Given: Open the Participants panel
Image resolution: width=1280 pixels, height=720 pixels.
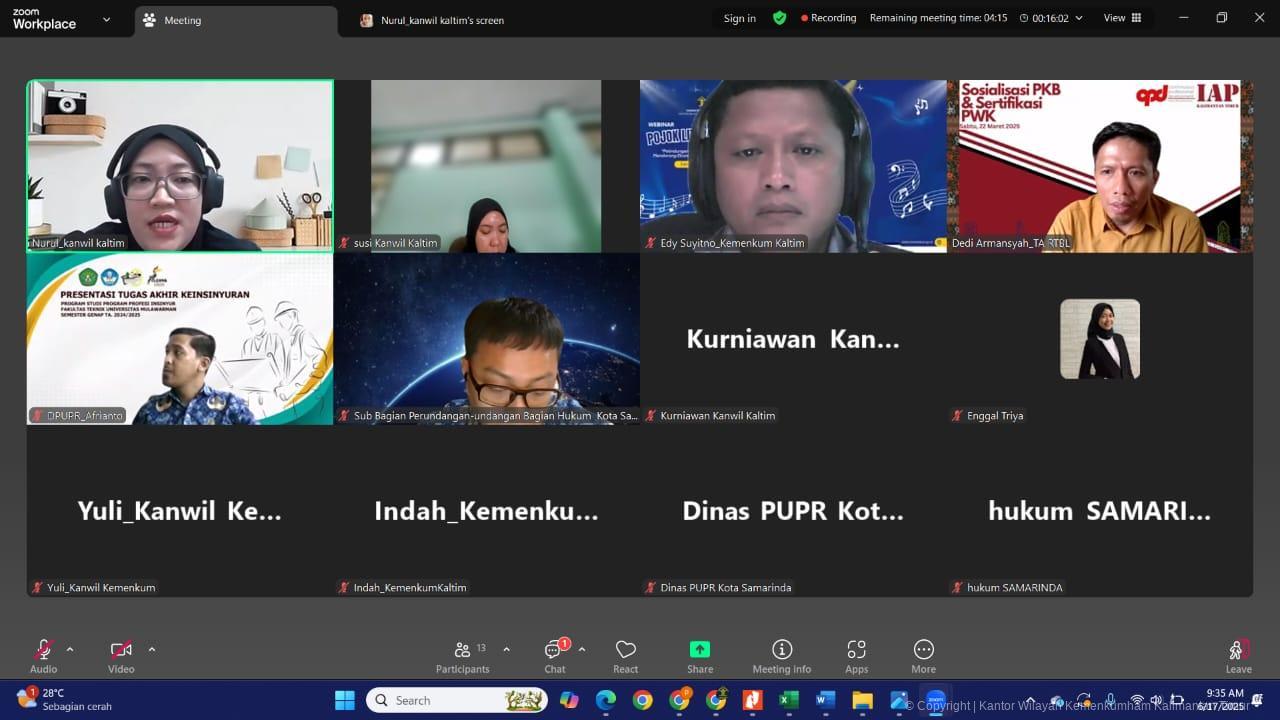Looking at the screenshot, I should click(x=462, y=656).
